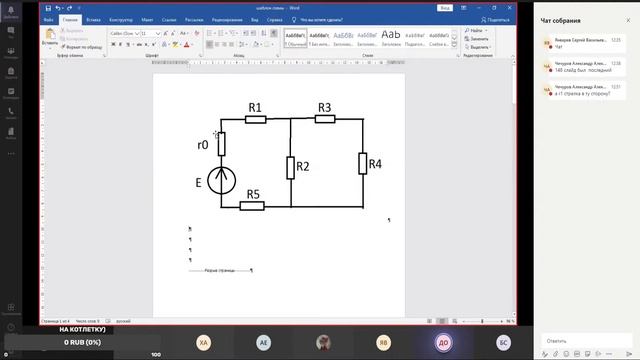Decrease the paragraph indent

[x=246, y=33]
